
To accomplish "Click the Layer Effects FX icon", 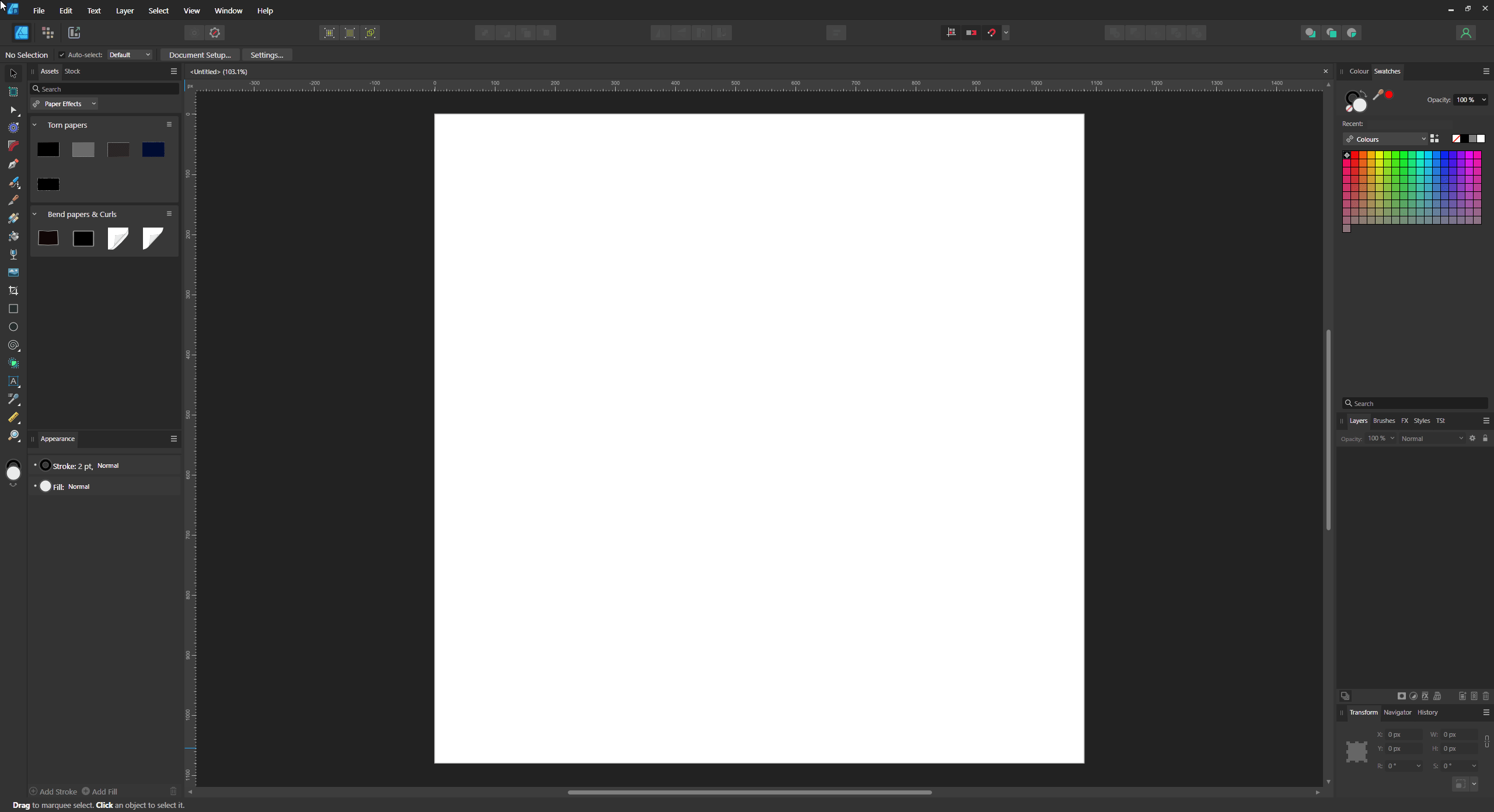I will [1425, 696].
